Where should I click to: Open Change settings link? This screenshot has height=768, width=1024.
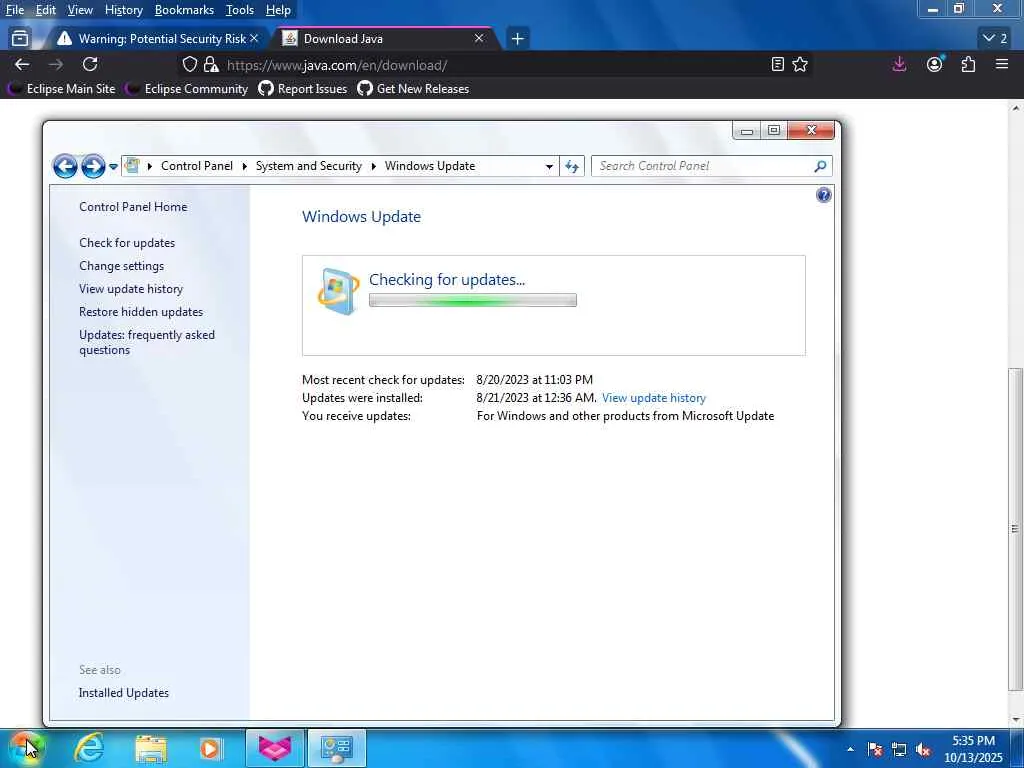coord(121,266)
